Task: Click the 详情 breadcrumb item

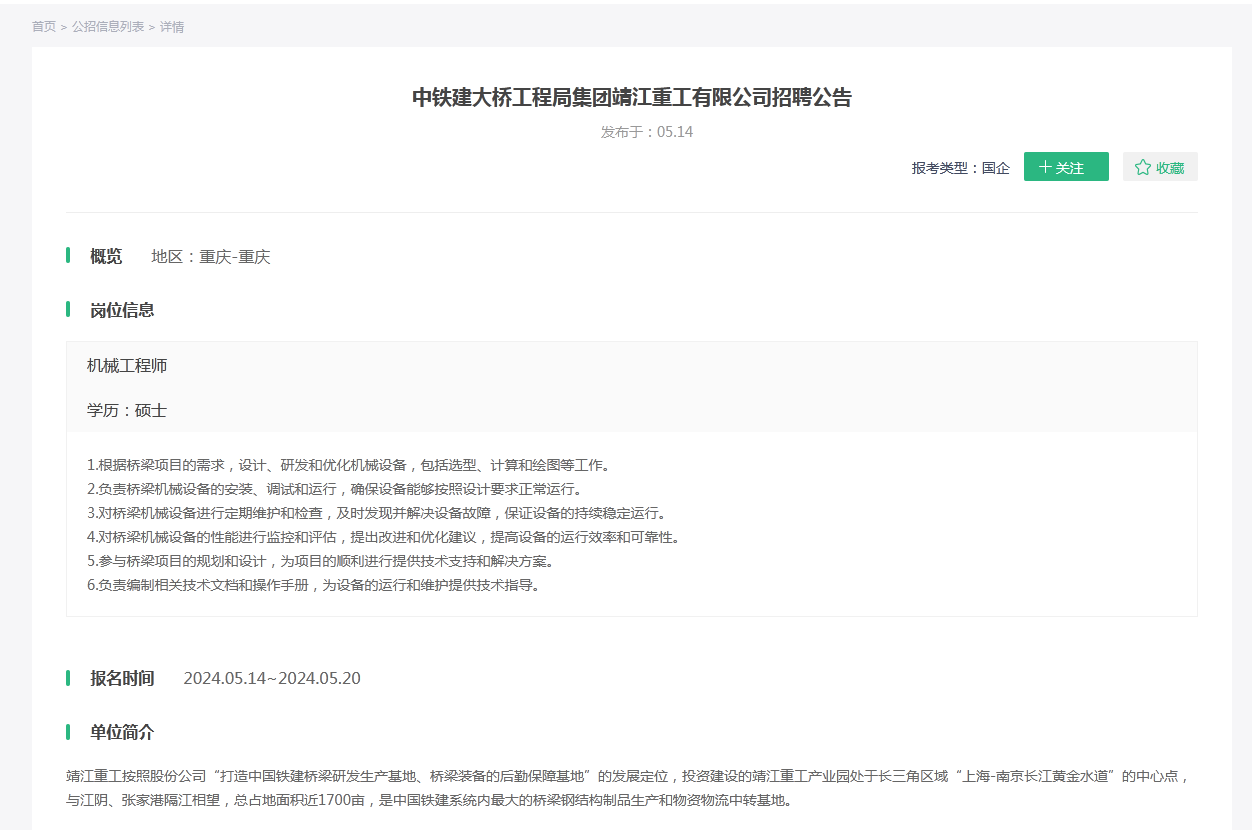Action: pos(172,27)
